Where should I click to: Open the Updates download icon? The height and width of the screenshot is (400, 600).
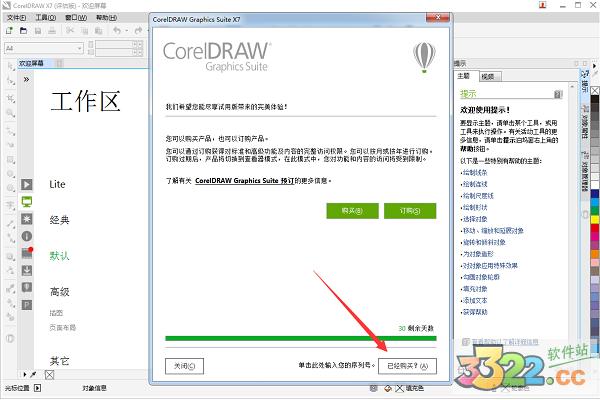coord(26,271)
